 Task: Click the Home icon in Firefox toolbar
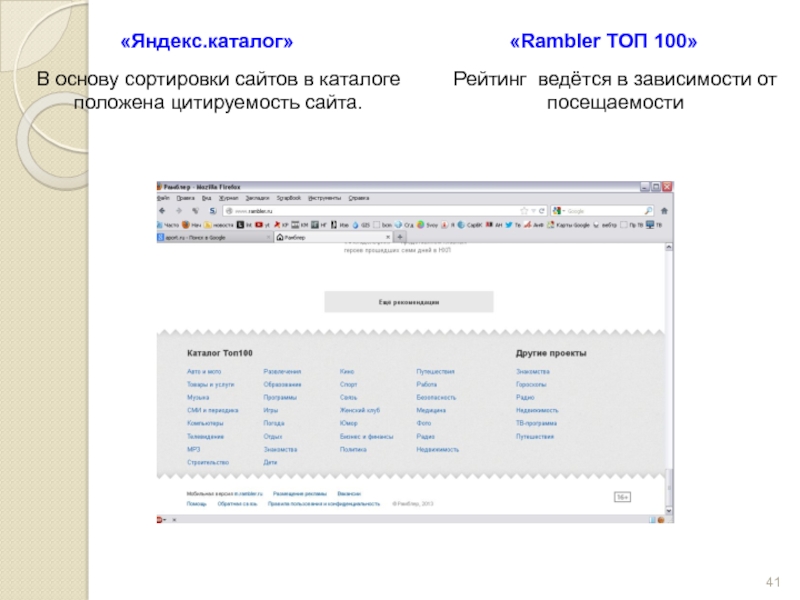(x=664, y=210)
